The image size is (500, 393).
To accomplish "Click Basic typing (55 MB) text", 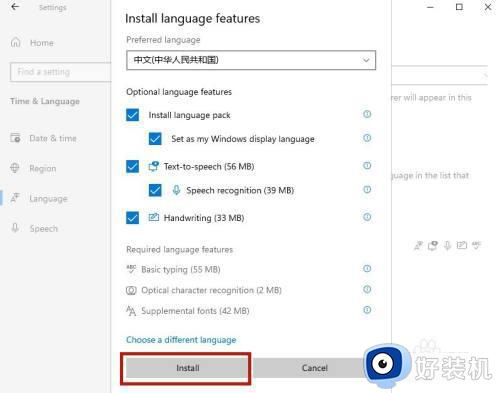I will coord(181,269).
